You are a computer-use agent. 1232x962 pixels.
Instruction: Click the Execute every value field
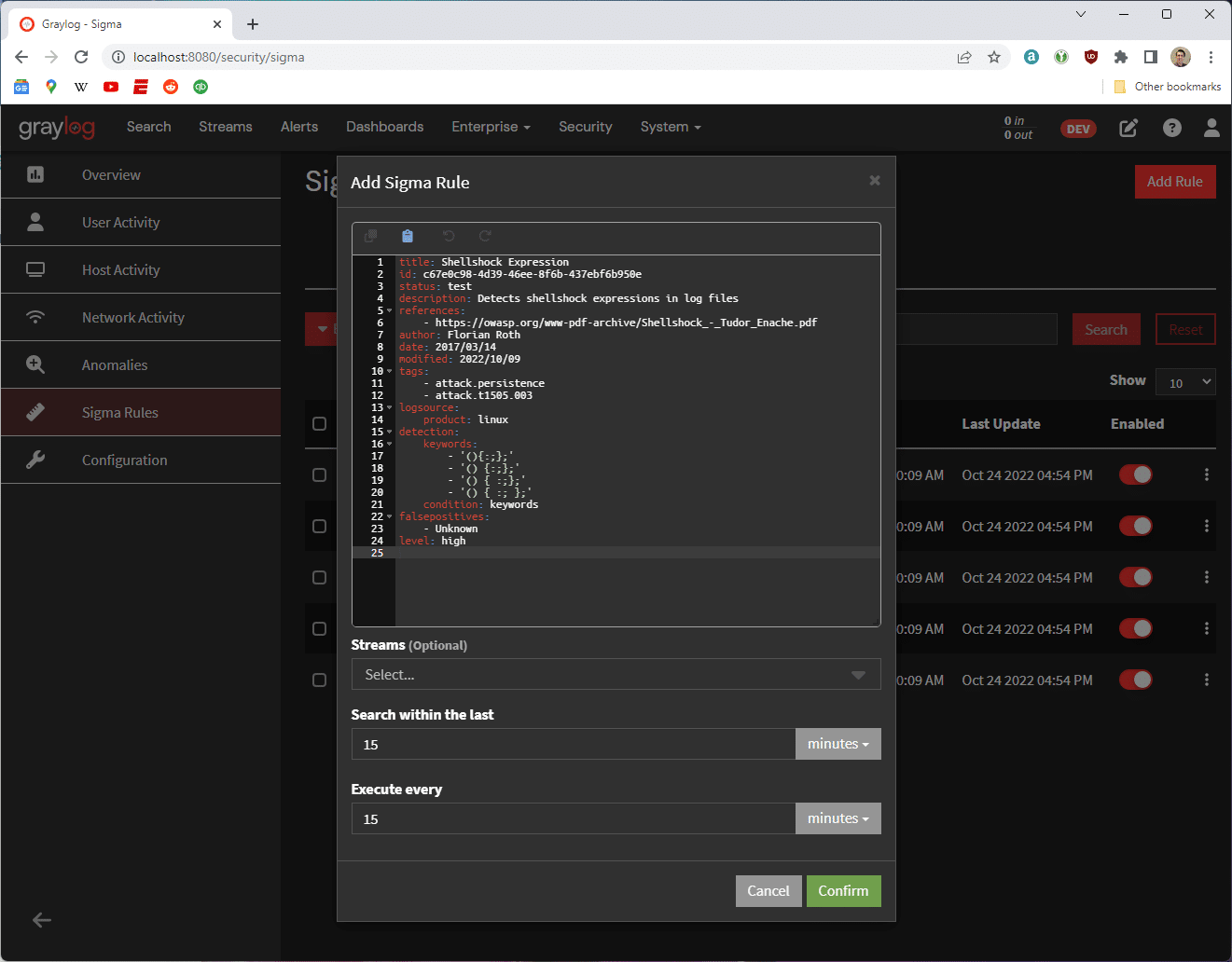(x=573, y=818)
